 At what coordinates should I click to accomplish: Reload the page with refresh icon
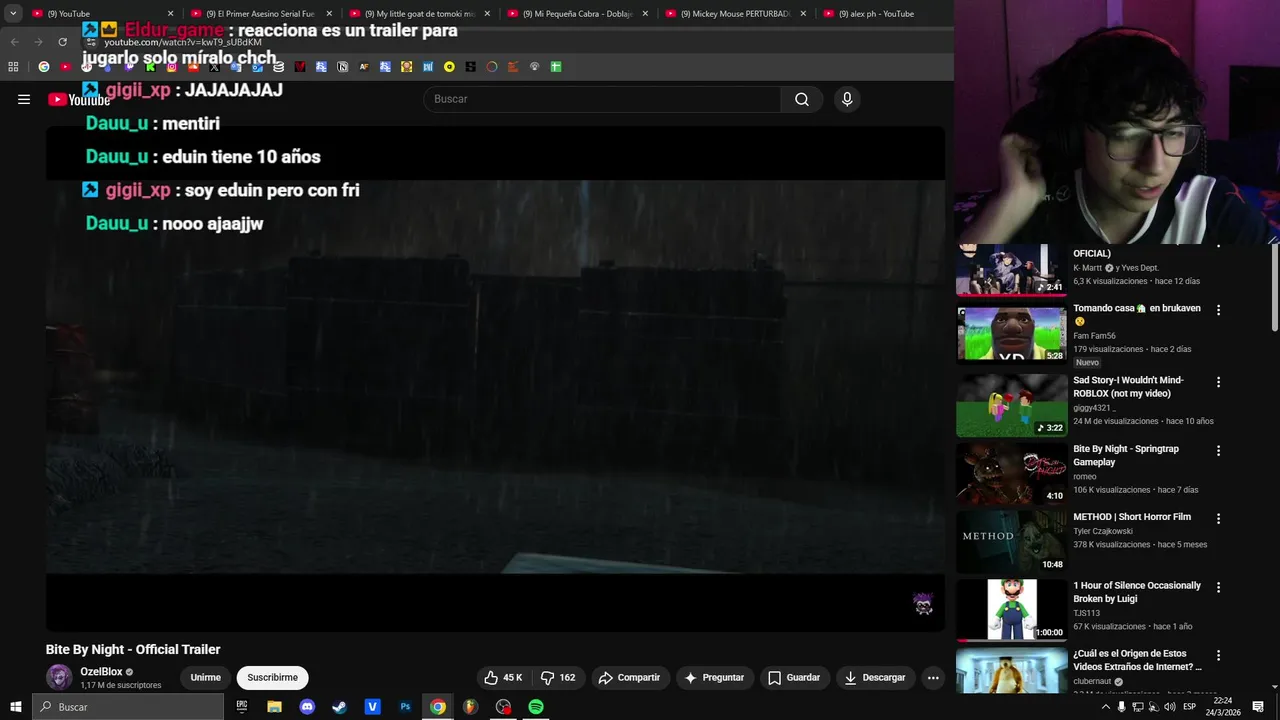coord(62,42)
